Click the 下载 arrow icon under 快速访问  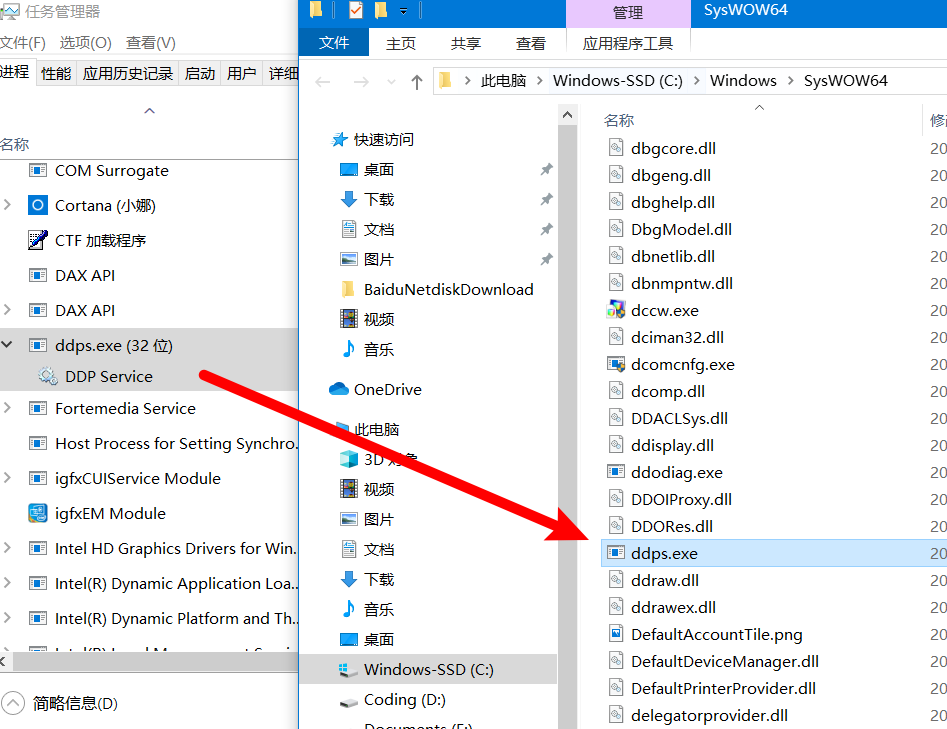click(x=348, y=199)
